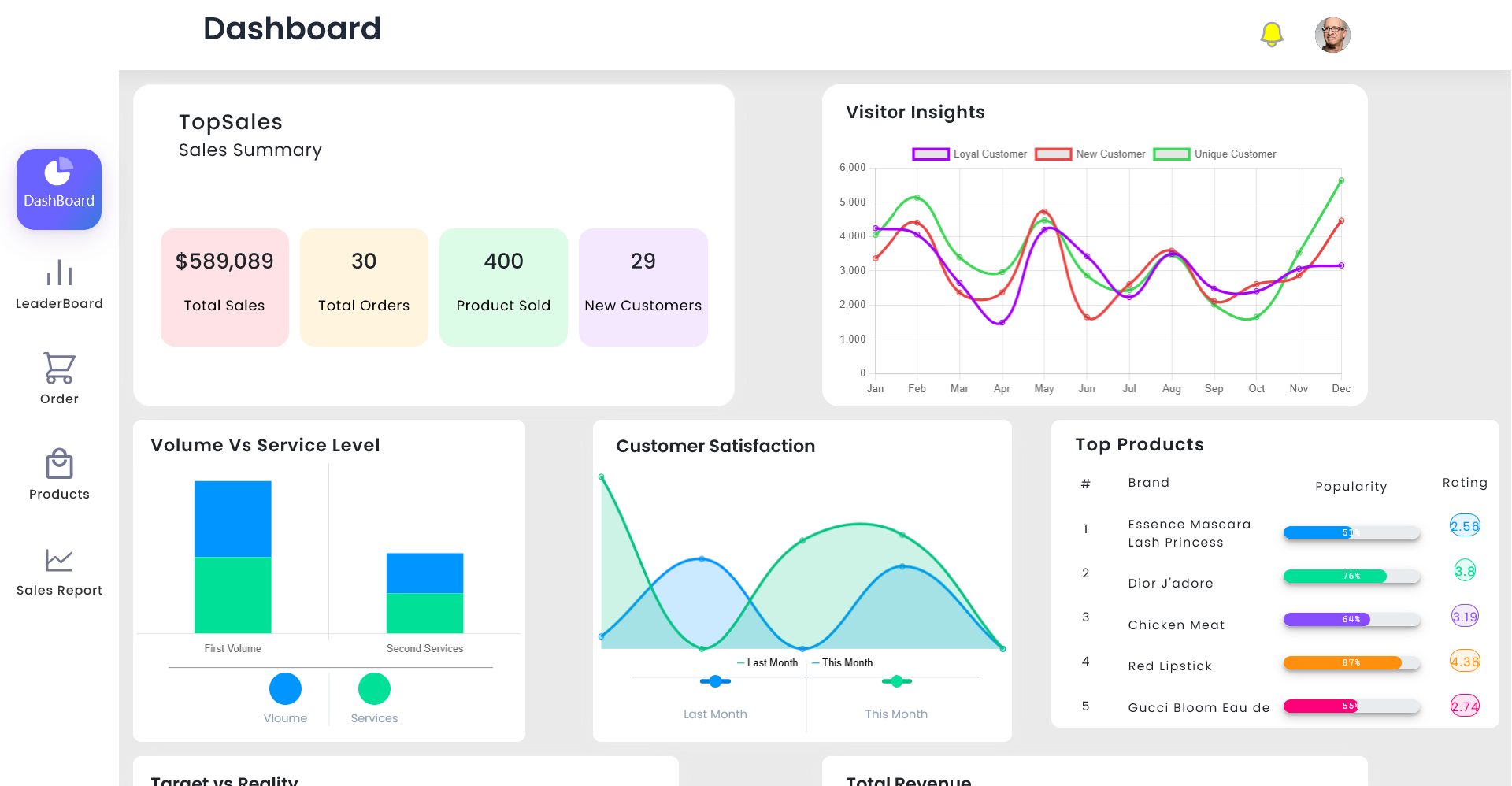
Task: Toggle This Month legend in Customer Satisfaction
Action: [x=842, y=663]
